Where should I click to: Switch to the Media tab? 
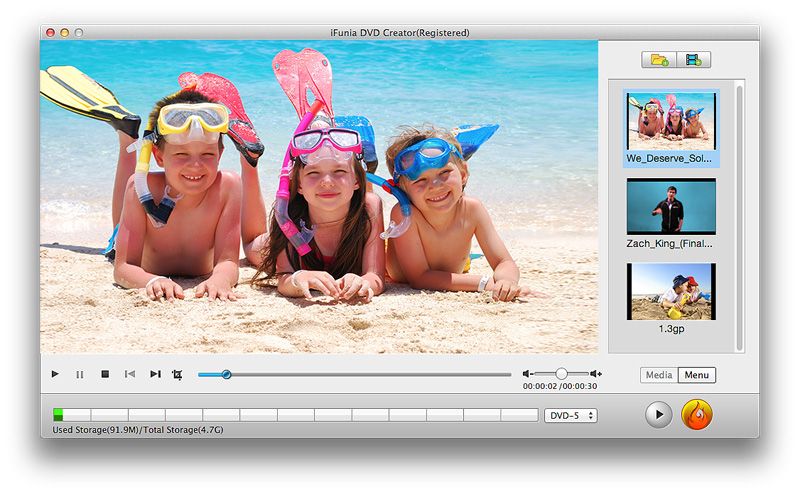[x=659, y=376]
